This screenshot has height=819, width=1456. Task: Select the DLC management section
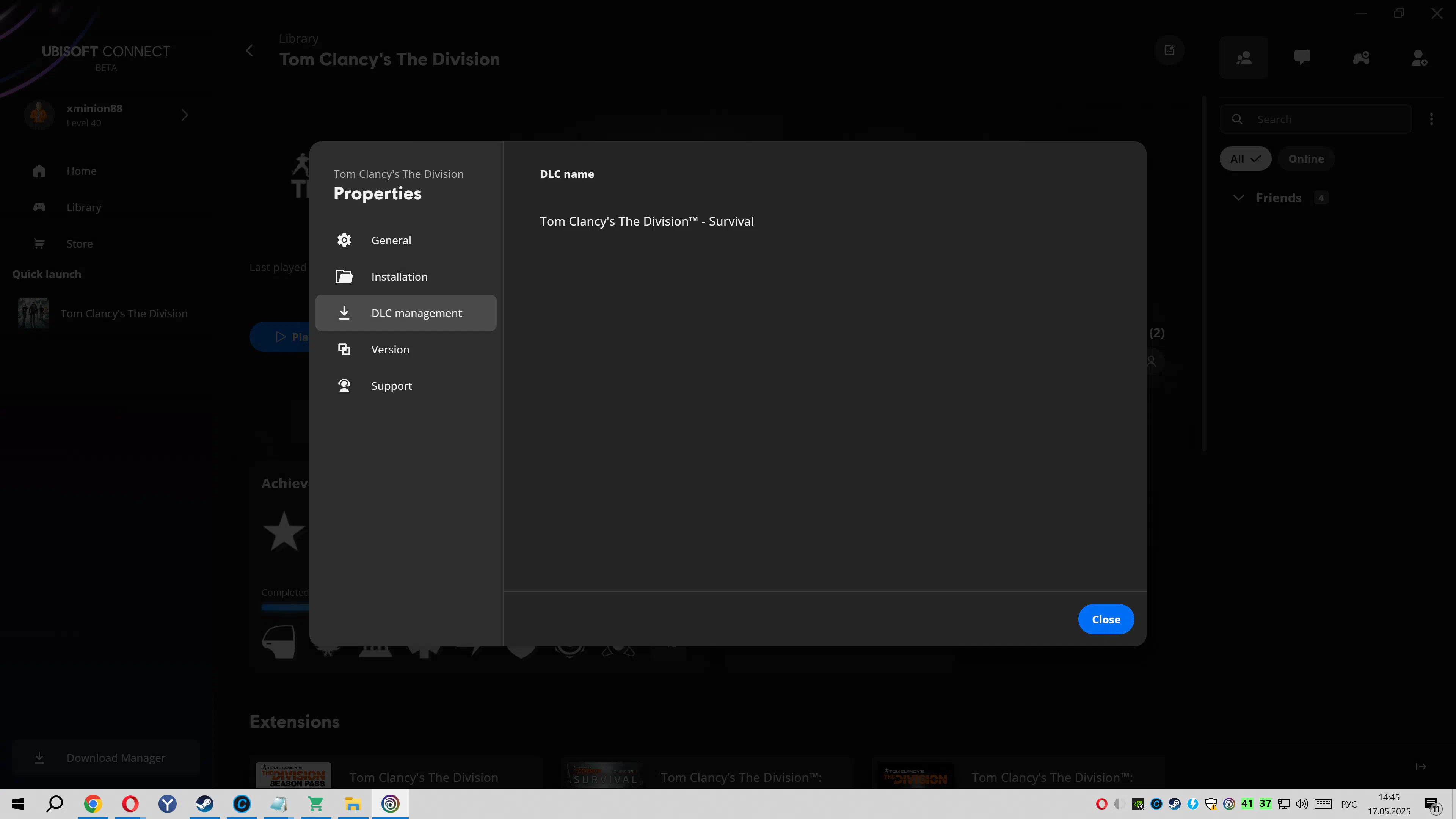pyautogui.click(x=406, y=312)
